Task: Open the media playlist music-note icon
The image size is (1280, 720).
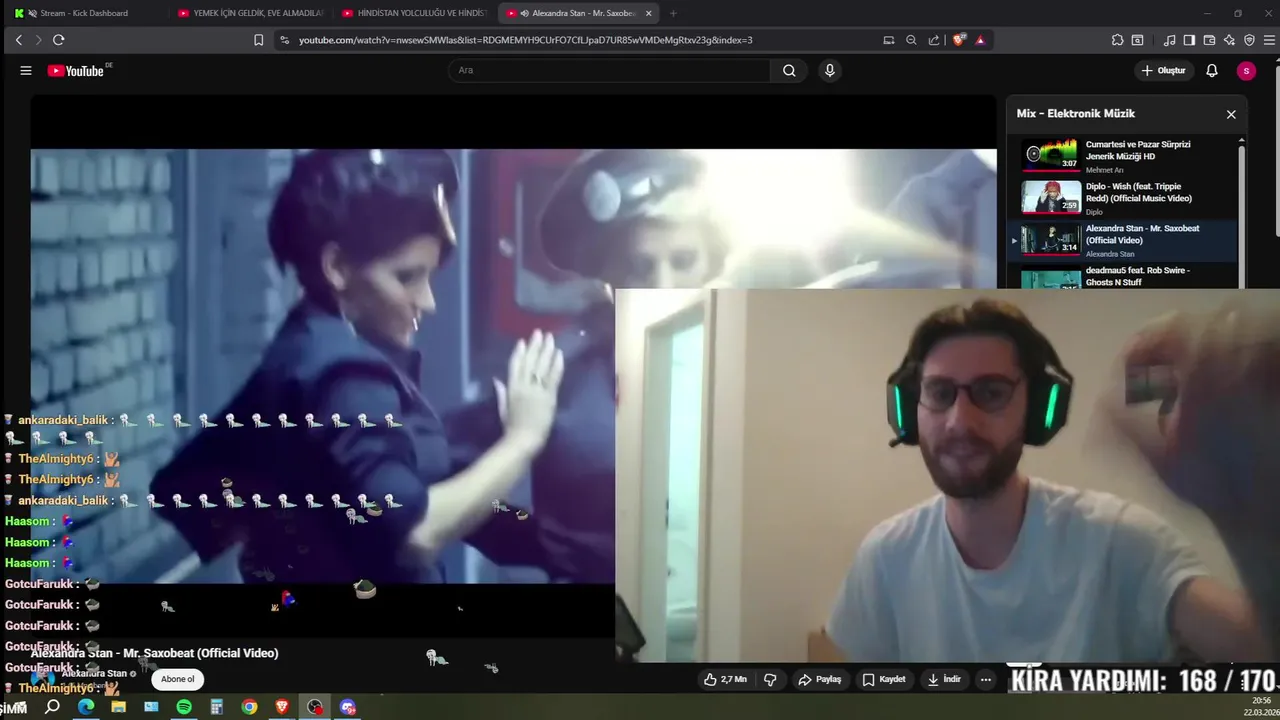Action: click(x=1170, y=40)
